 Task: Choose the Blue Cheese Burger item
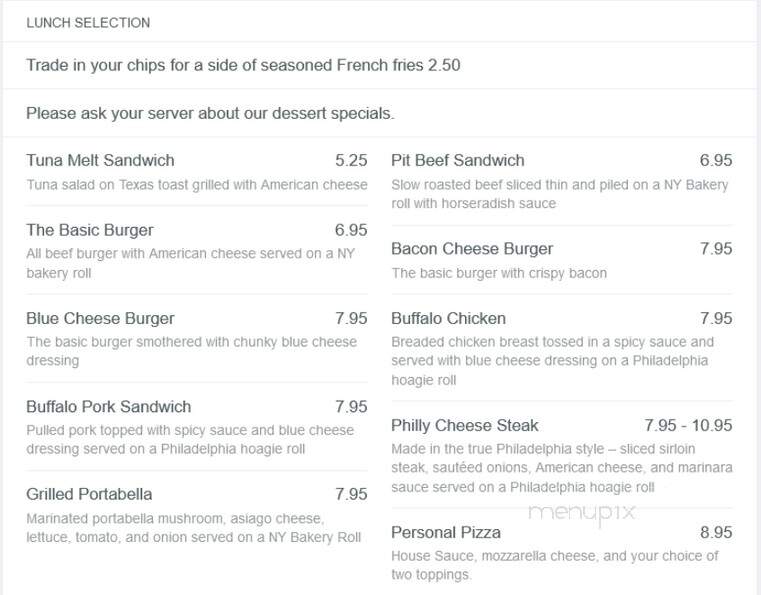pyautogui.click(x=100, y=318)
